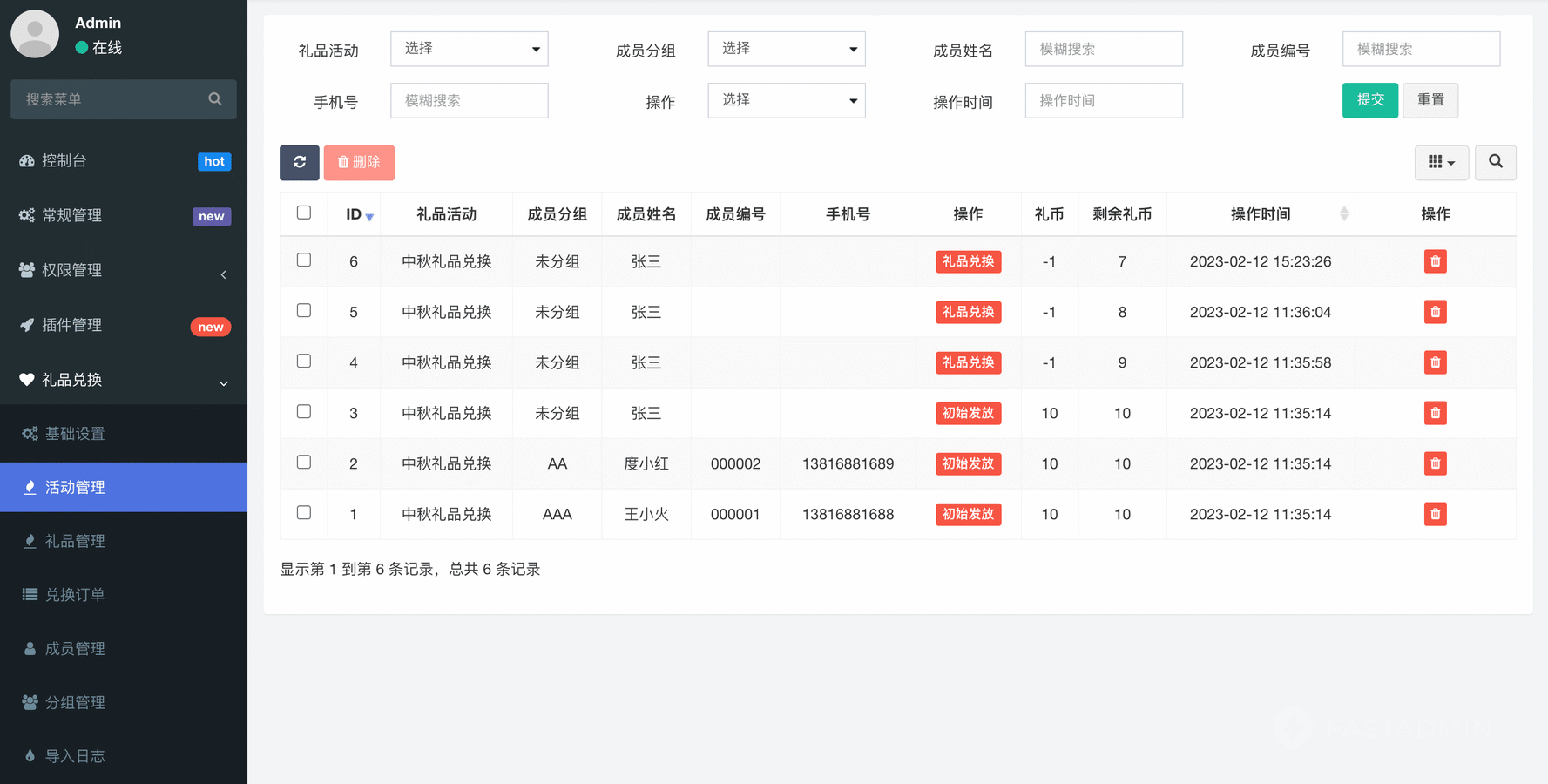Image resolution: width=1548 pixels, height=784 pixels.
Task: Click the sidebar menu search icon
Action: 215,99
